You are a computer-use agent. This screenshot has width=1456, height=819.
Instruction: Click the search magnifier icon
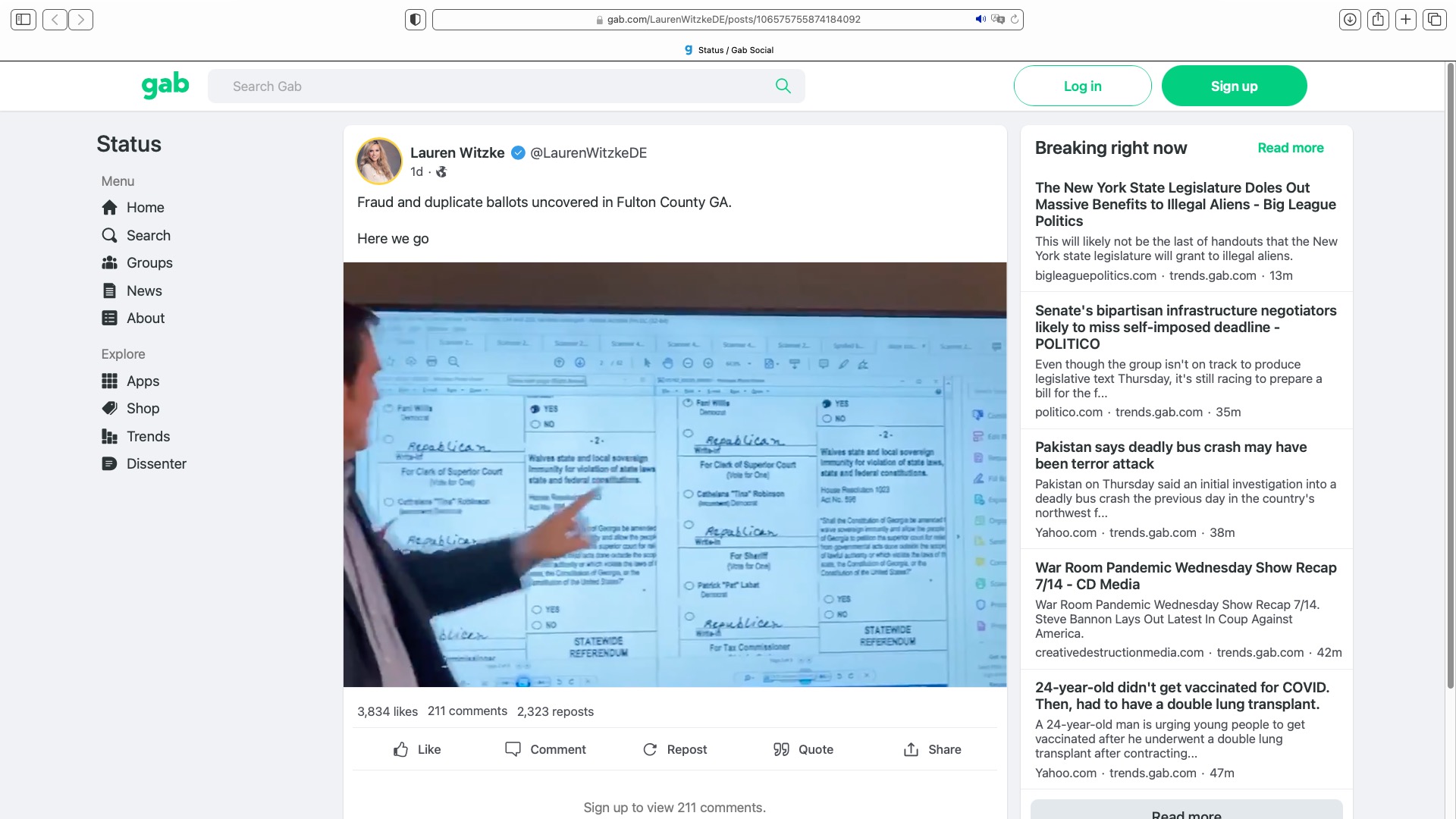coord(783,86)
